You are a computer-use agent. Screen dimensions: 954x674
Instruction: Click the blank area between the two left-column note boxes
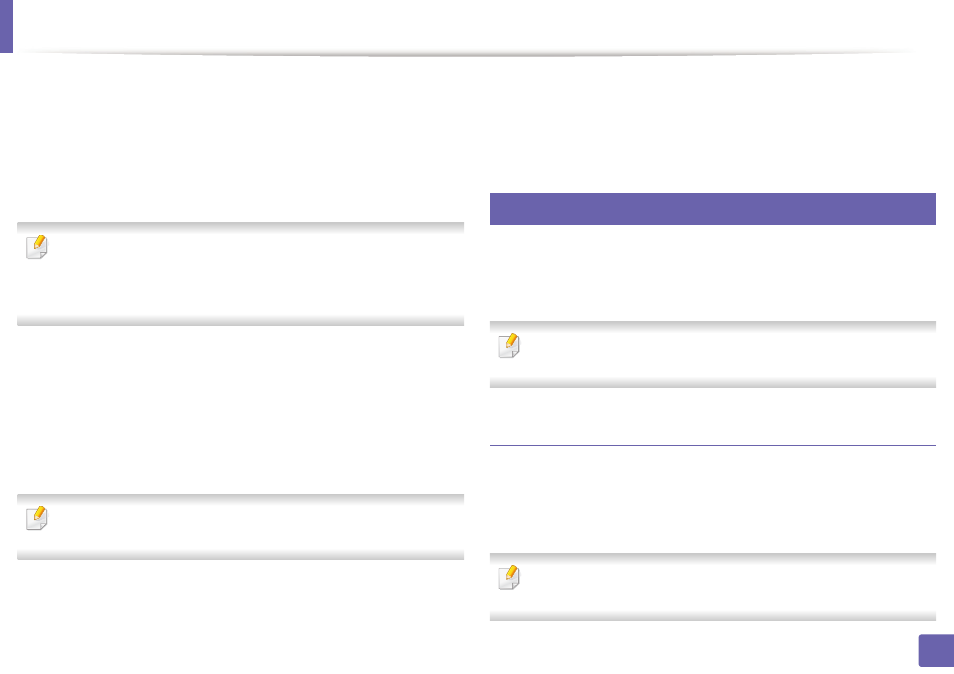click(x=240, y=409)
